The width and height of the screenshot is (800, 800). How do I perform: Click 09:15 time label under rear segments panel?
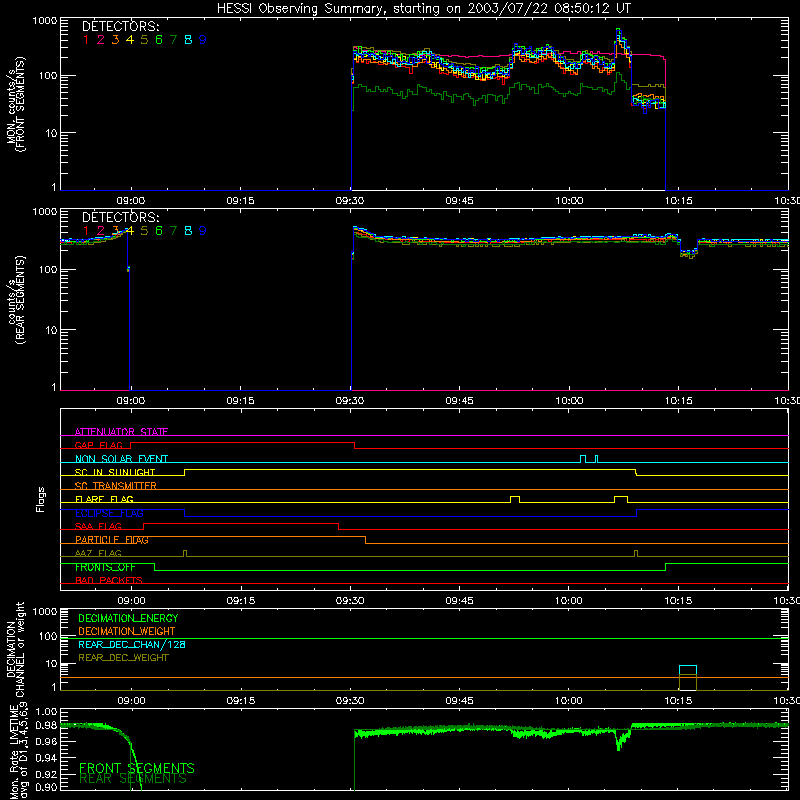240,401
